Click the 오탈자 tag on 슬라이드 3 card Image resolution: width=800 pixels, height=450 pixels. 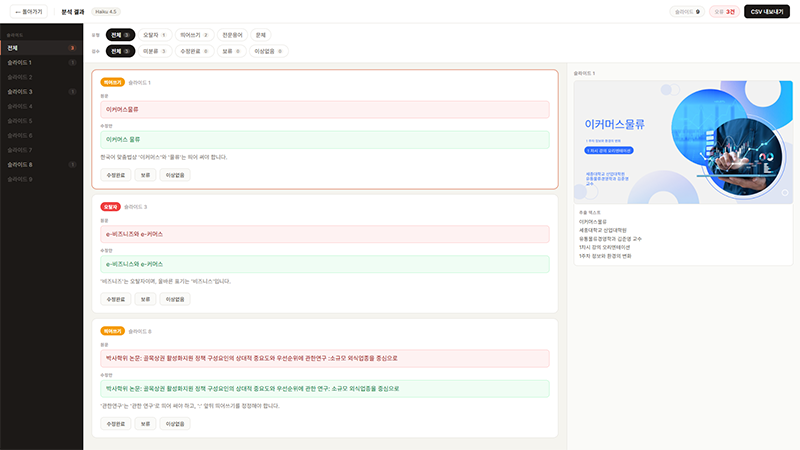(110, 207)
